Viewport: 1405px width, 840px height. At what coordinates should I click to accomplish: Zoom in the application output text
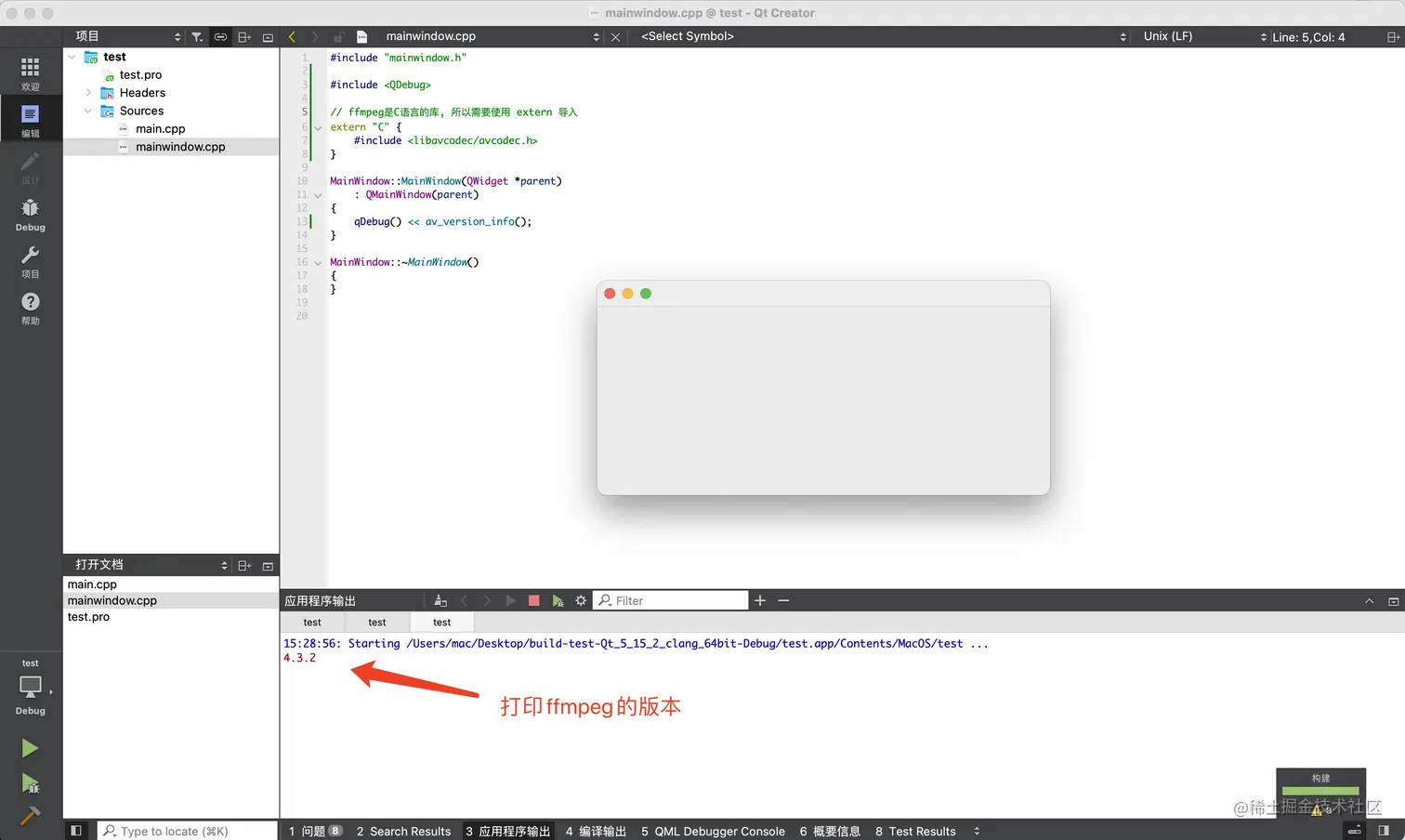tap(760, 601)
